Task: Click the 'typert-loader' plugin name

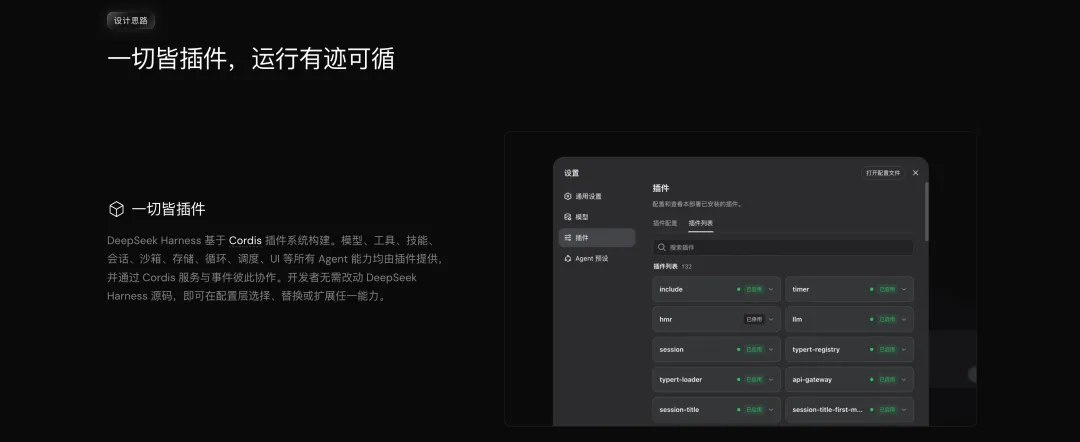Action: click(x=681, y=380)
